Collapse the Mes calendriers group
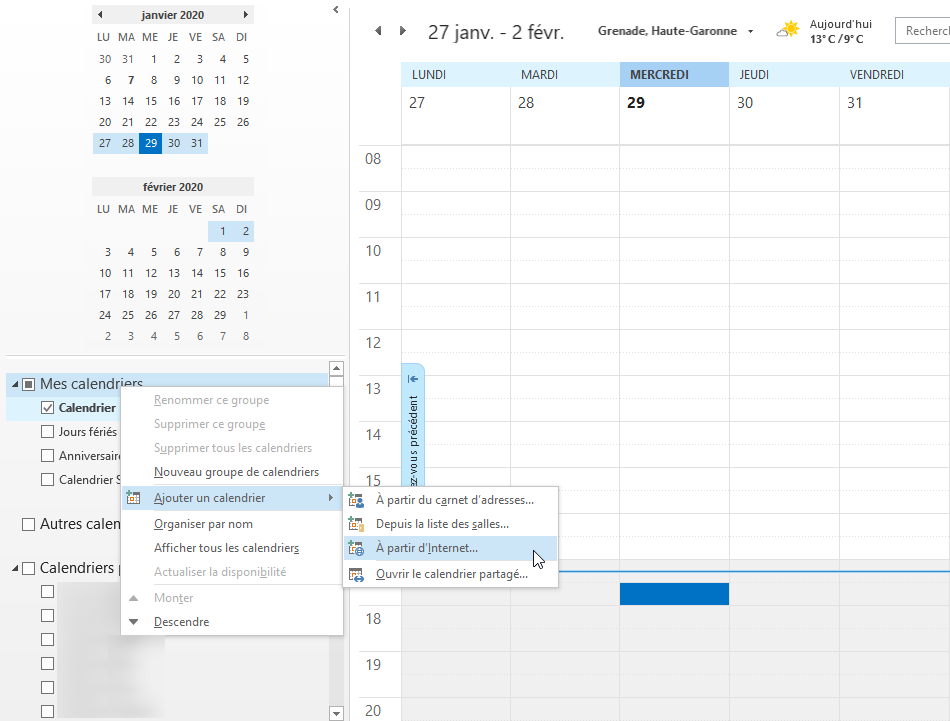The image size is (950, 721). pos(15,384)
